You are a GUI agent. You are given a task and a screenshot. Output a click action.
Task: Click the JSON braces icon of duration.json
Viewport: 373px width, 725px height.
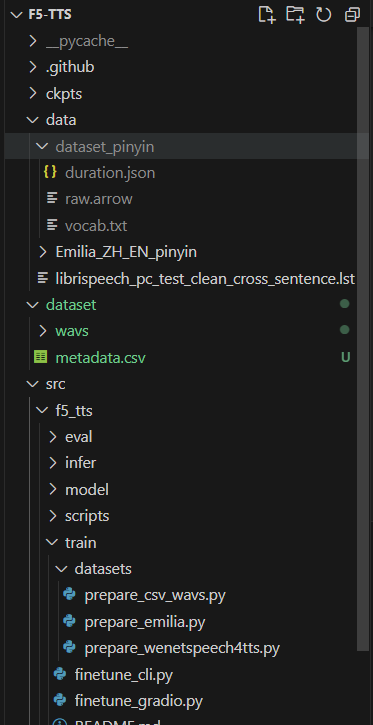coord(50,172)
